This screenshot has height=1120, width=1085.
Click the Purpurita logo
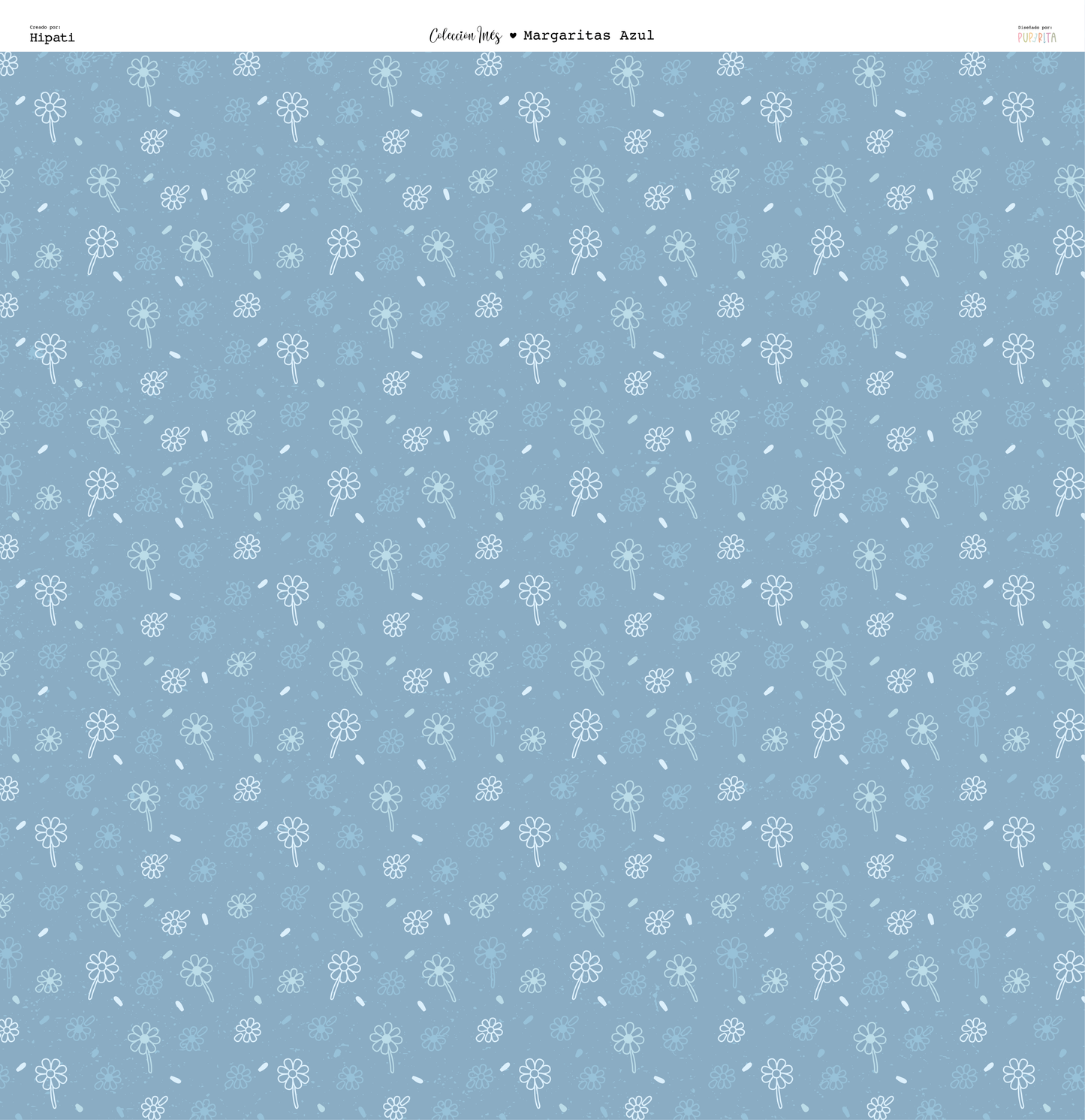click(1037, 38)
